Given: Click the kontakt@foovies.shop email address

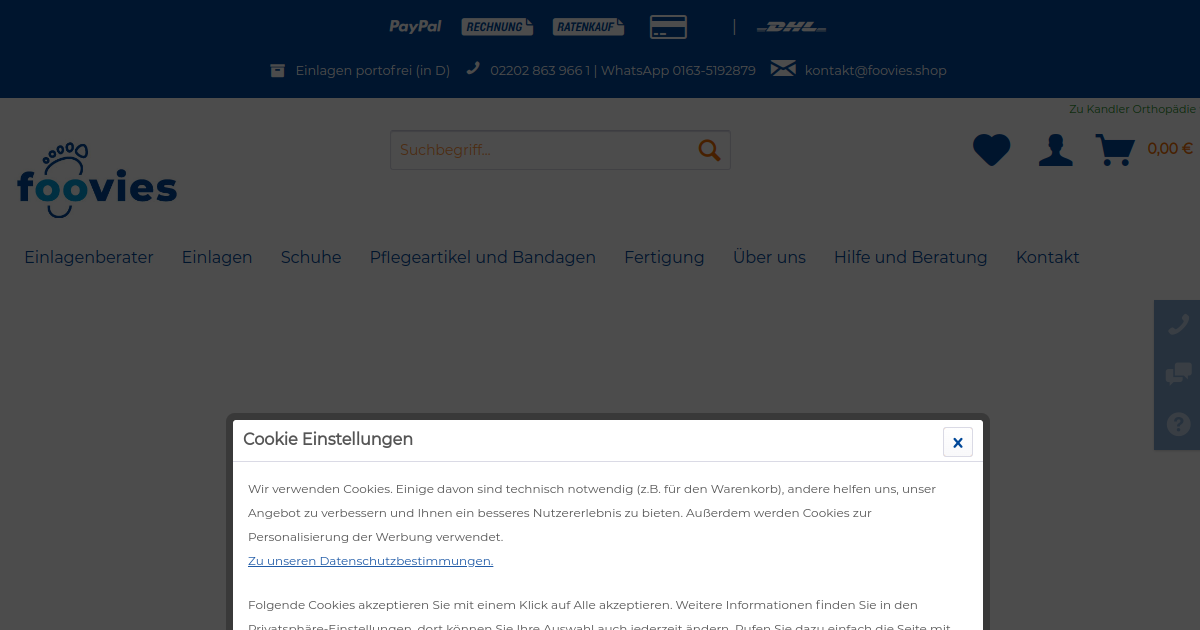Looking at the screenshot, I should 876,70.
